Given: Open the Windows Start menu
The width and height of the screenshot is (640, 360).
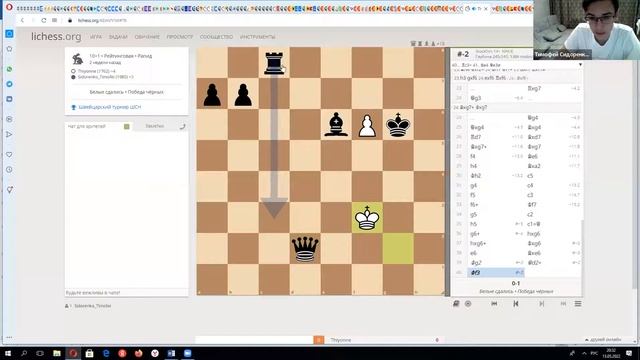Looking at the screenshot, I should (7, 353).
